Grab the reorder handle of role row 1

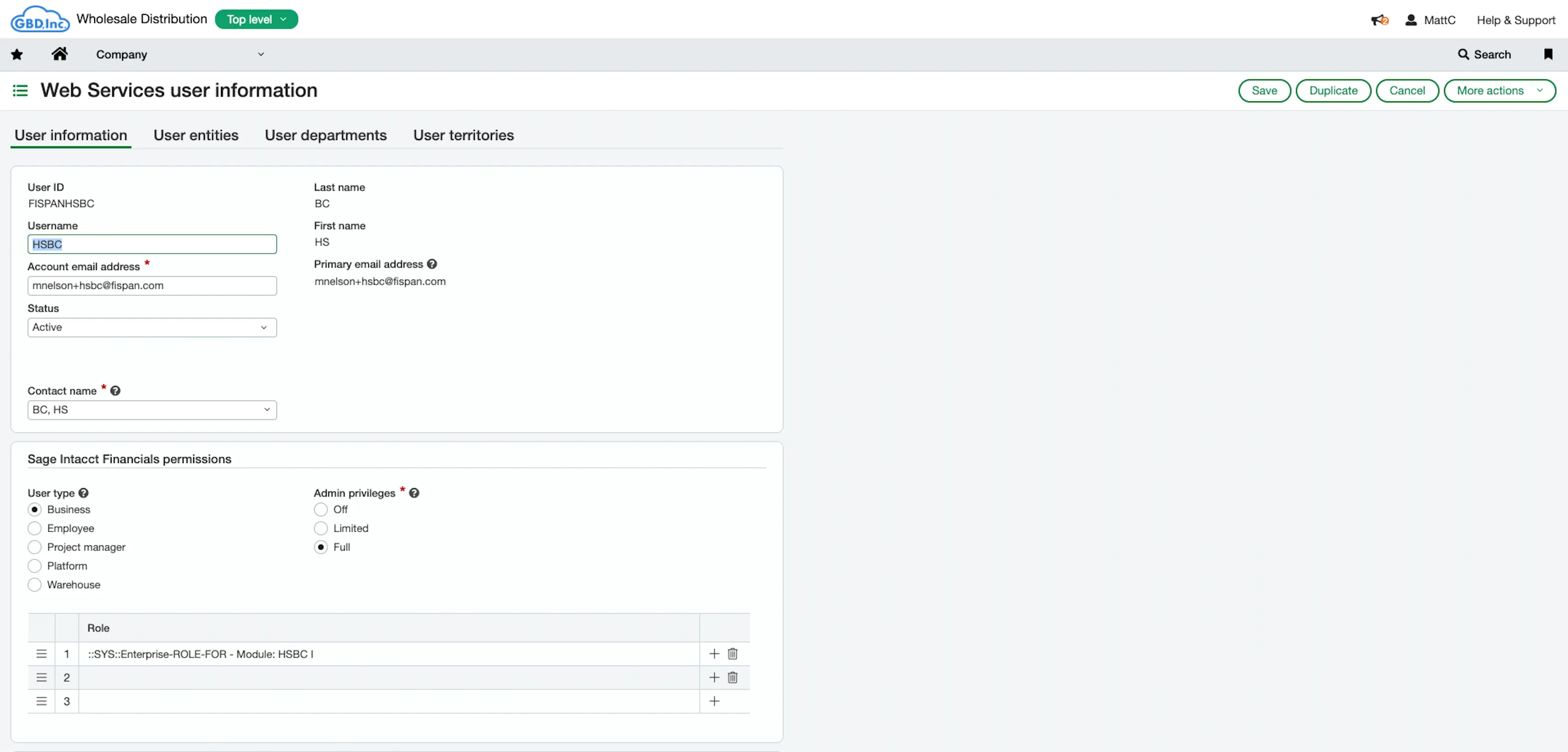(41, 654)
